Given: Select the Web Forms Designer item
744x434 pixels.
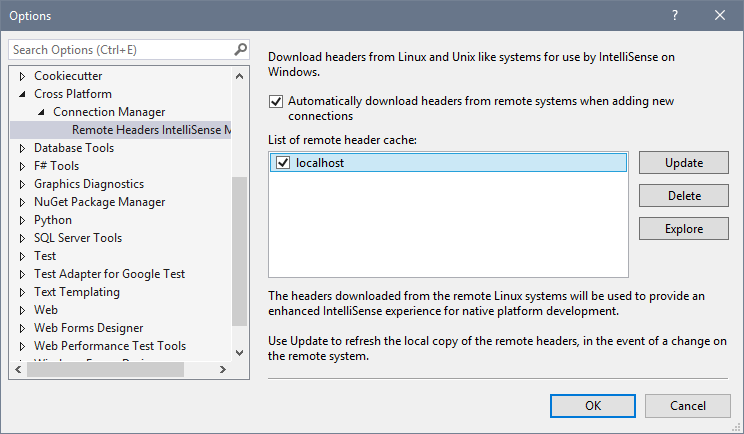Looking at the screenshot, I should (x=88, y=328).
